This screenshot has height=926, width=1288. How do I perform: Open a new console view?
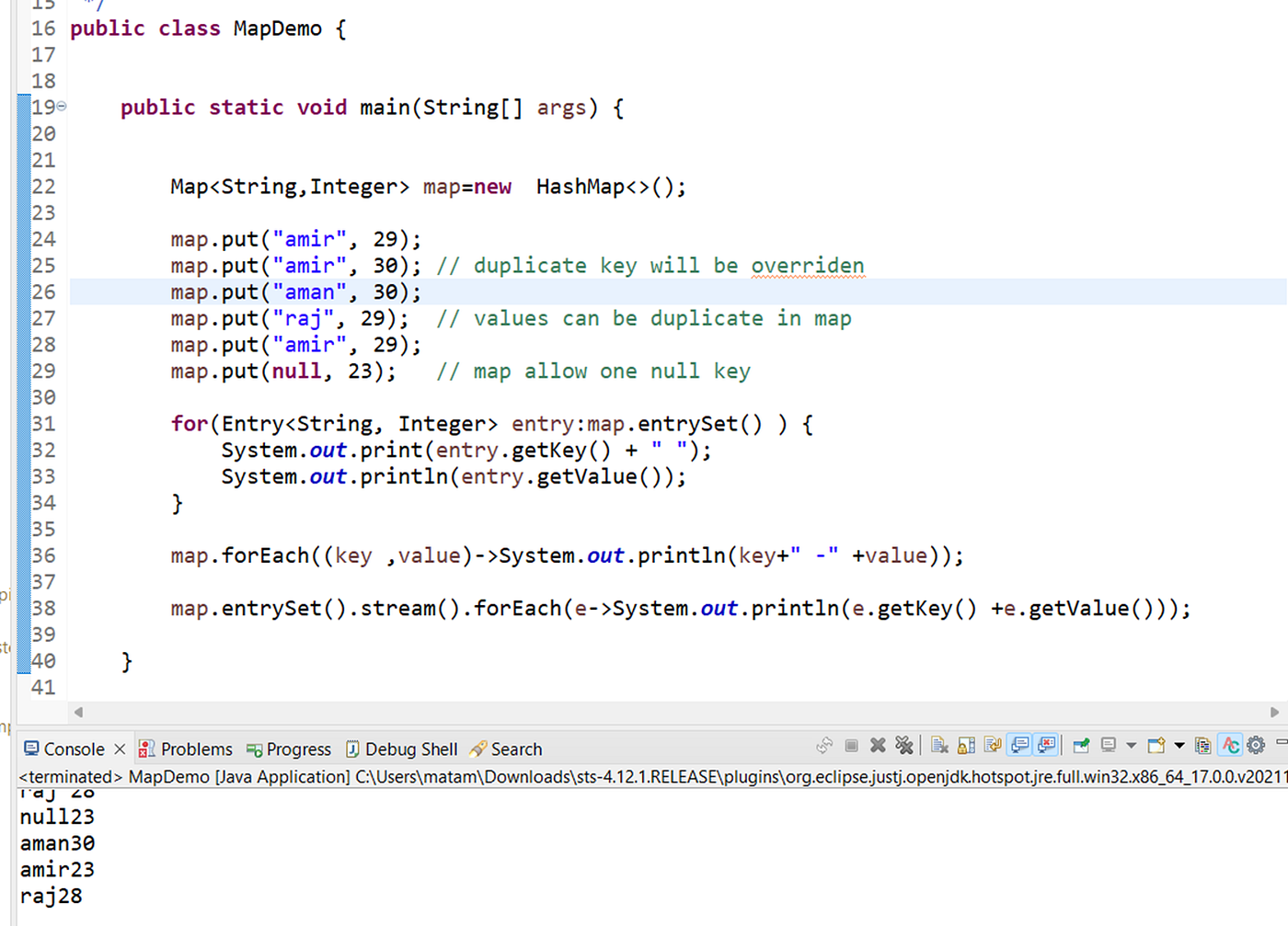(1156, 745)
